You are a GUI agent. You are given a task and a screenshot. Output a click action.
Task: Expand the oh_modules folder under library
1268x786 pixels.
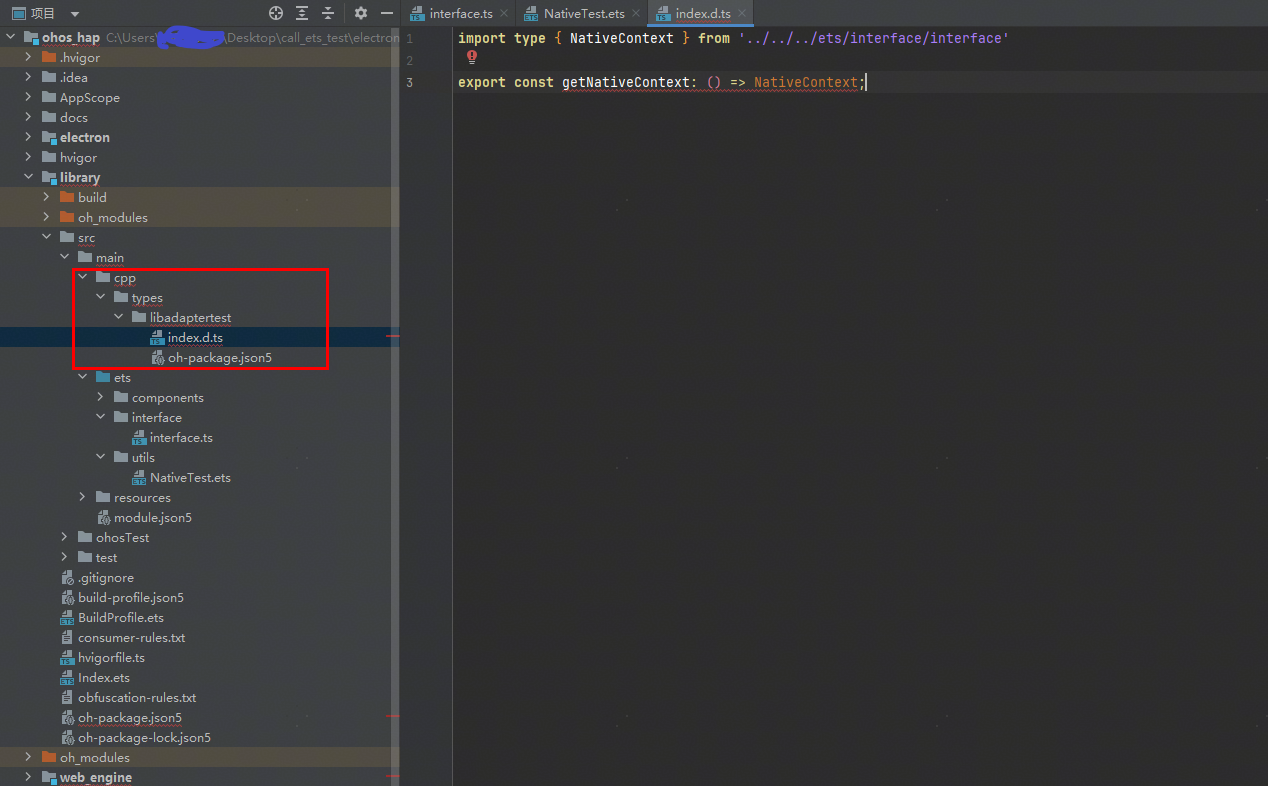coord(47,218)
